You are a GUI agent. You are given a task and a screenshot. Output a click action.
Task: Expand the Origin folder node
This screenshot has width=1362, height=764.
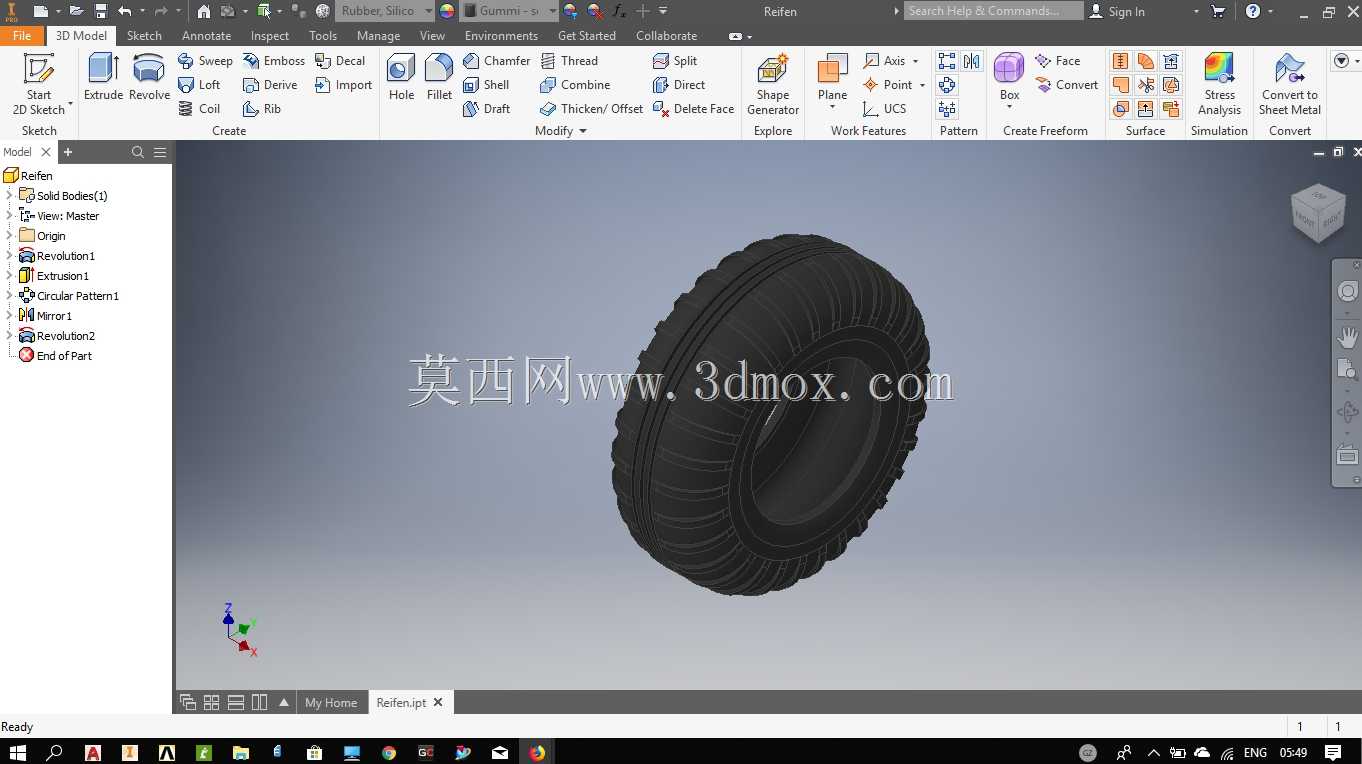pyautogui.click(x=9, y=236)
